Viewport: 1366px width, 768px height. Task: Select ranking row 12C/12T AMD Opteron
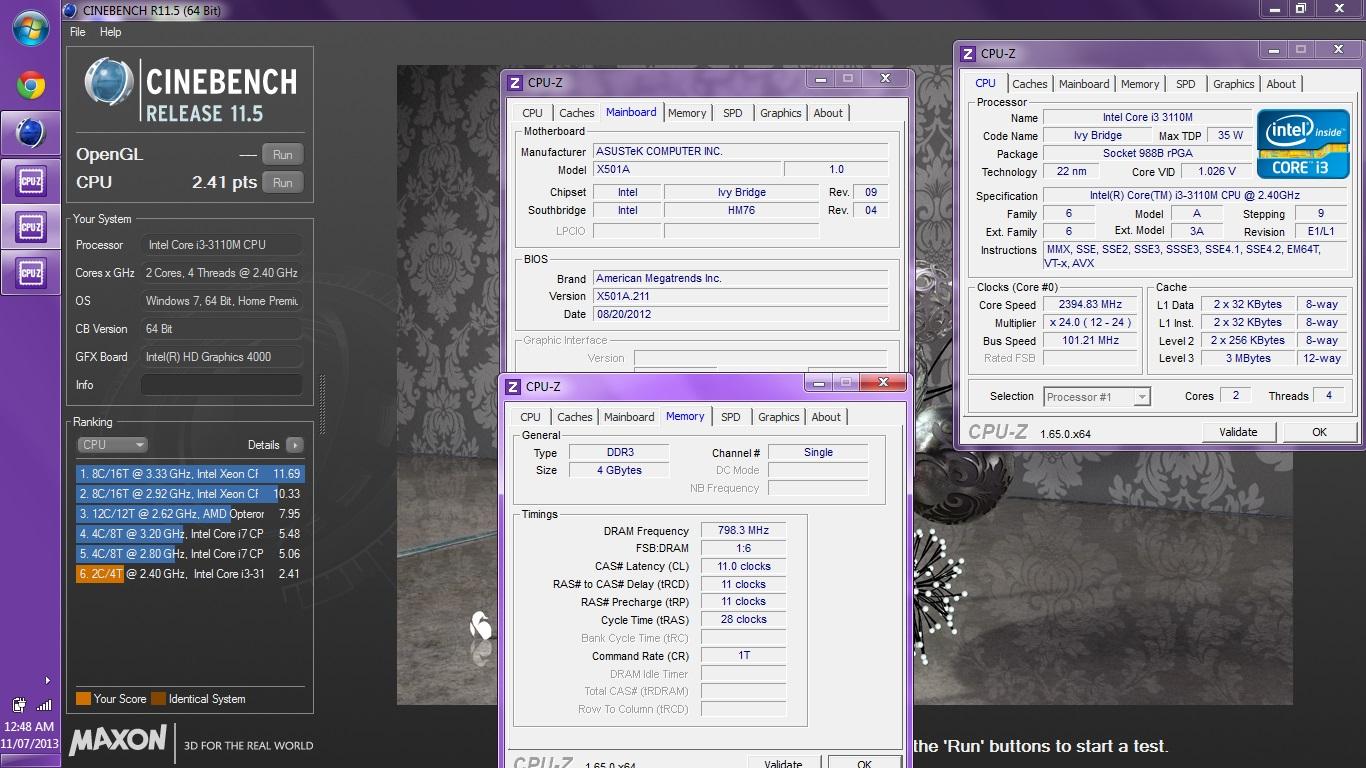click(189, 514)
